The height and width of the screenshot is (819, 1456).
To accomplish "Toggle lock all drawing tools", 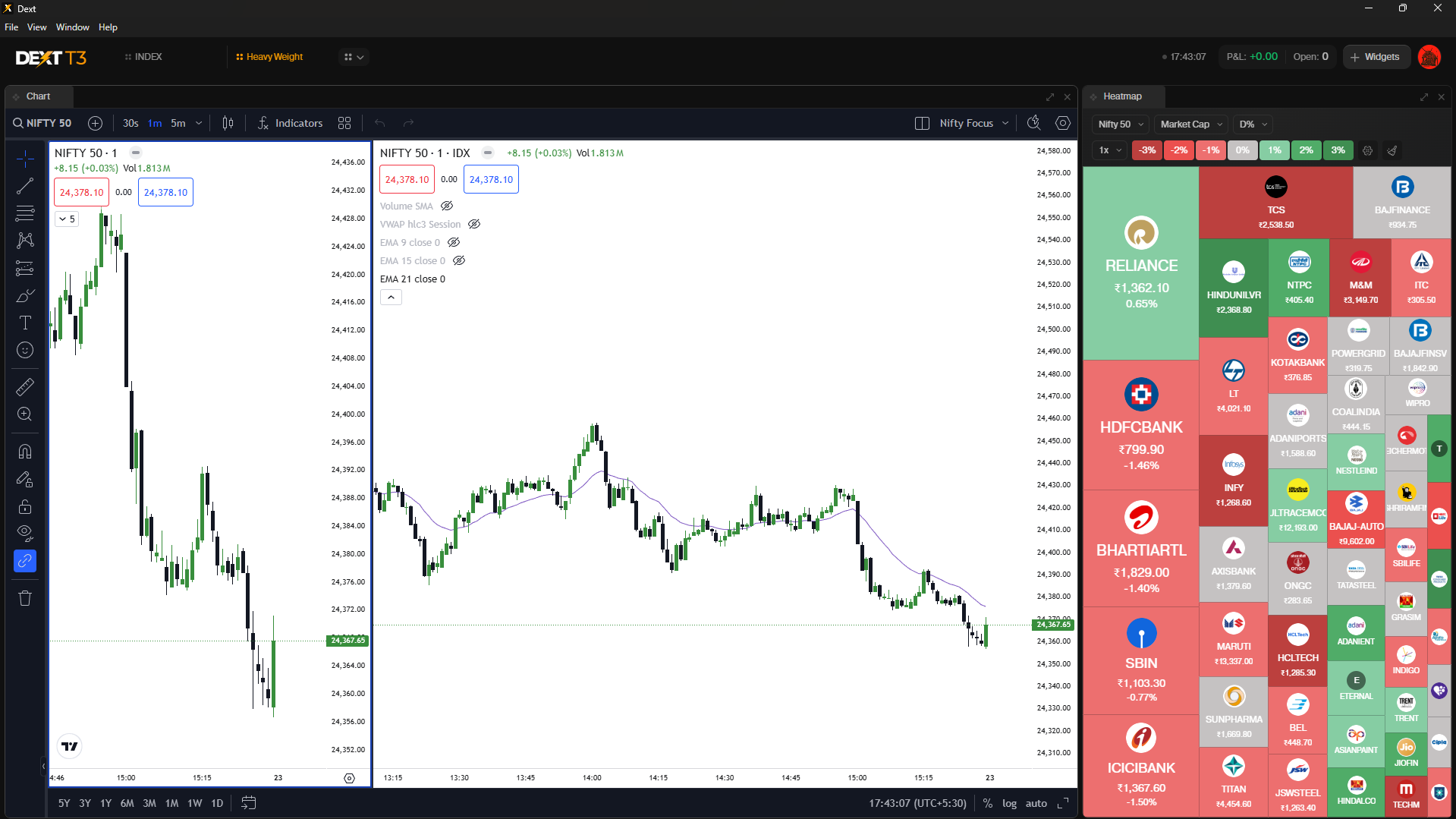I will 25,506.
